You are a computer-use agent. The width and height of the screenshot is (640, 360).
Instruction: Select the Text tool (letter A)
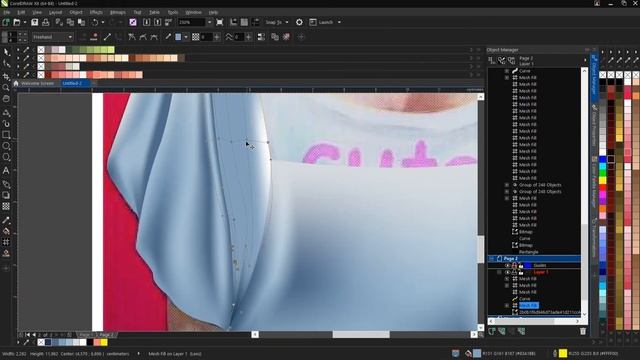[6, 171]
